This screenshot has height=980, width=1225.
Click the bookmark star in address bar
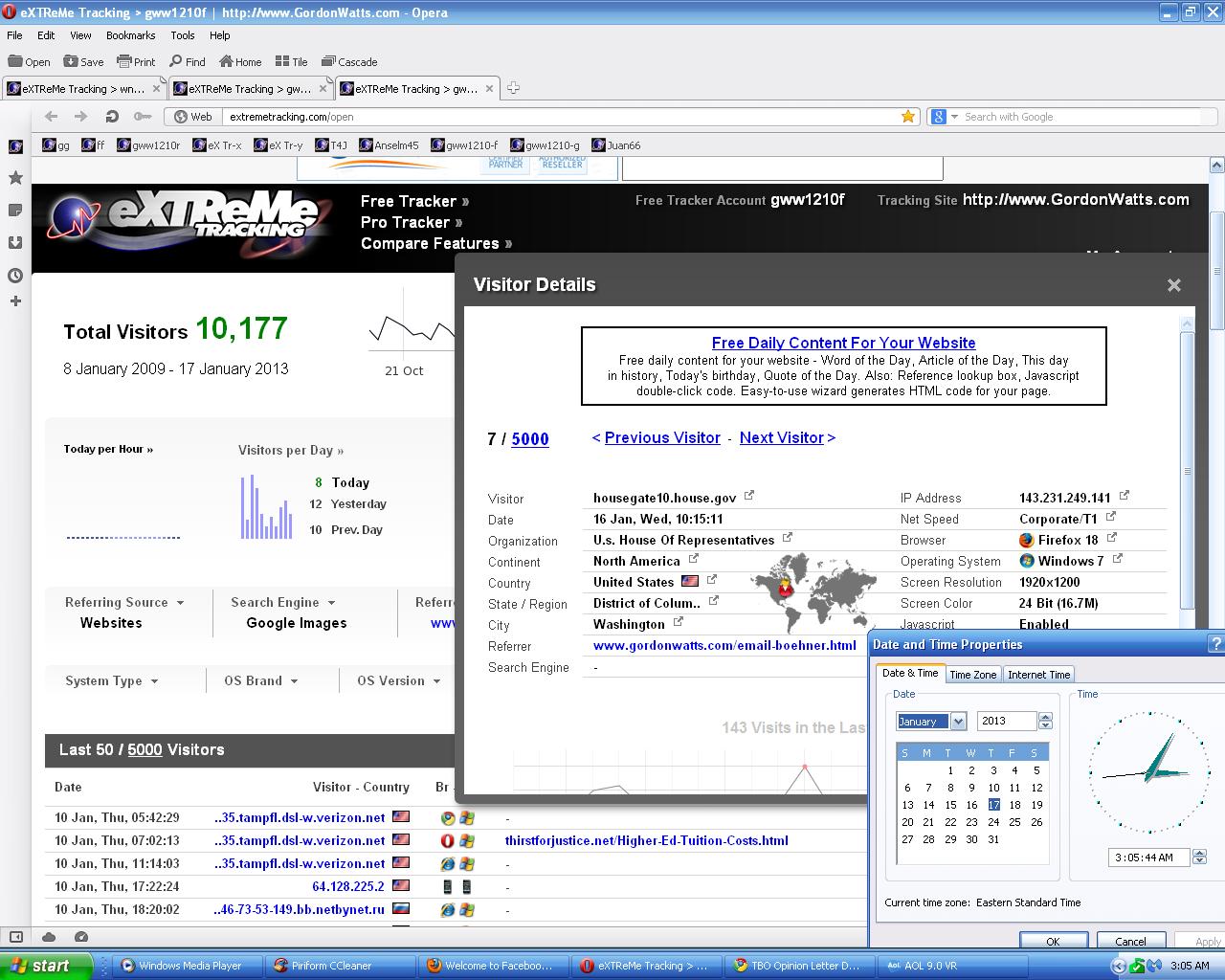pyautogui.click(x=908, y=117)
